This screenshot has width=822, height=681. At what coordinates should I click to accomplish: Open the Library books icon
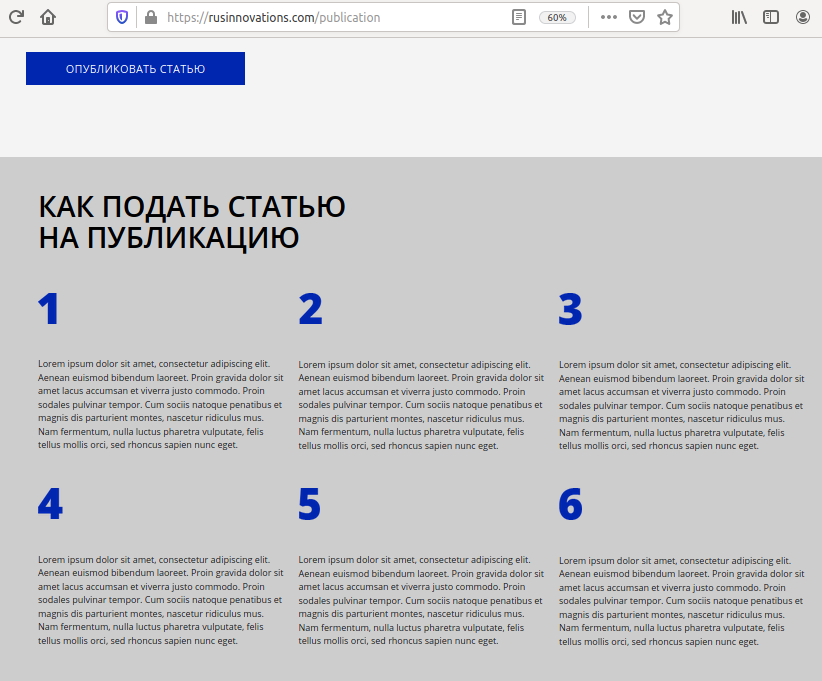(x=739, y=17)
